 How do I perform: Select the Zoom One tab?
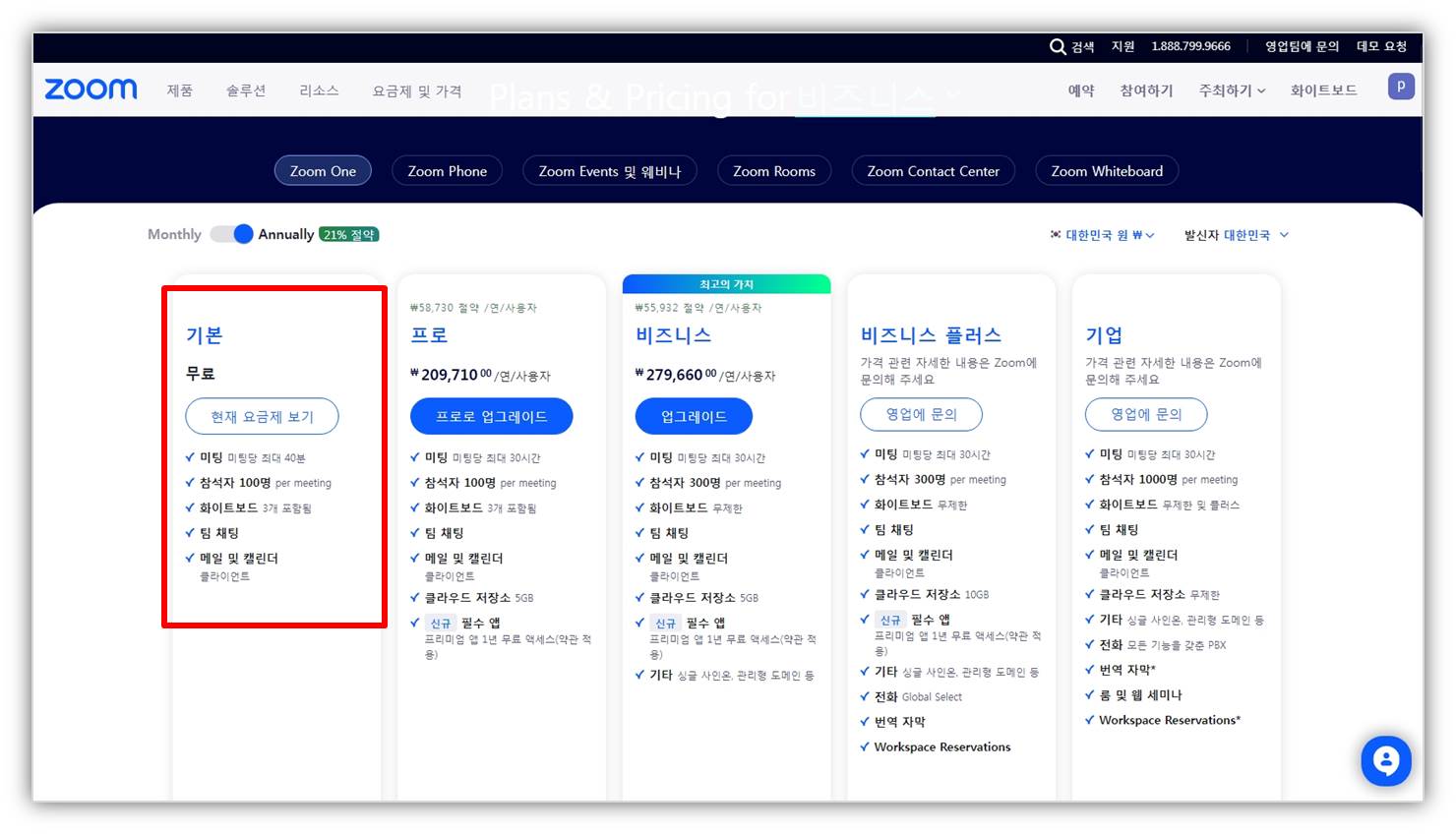[x=323, y=171]
